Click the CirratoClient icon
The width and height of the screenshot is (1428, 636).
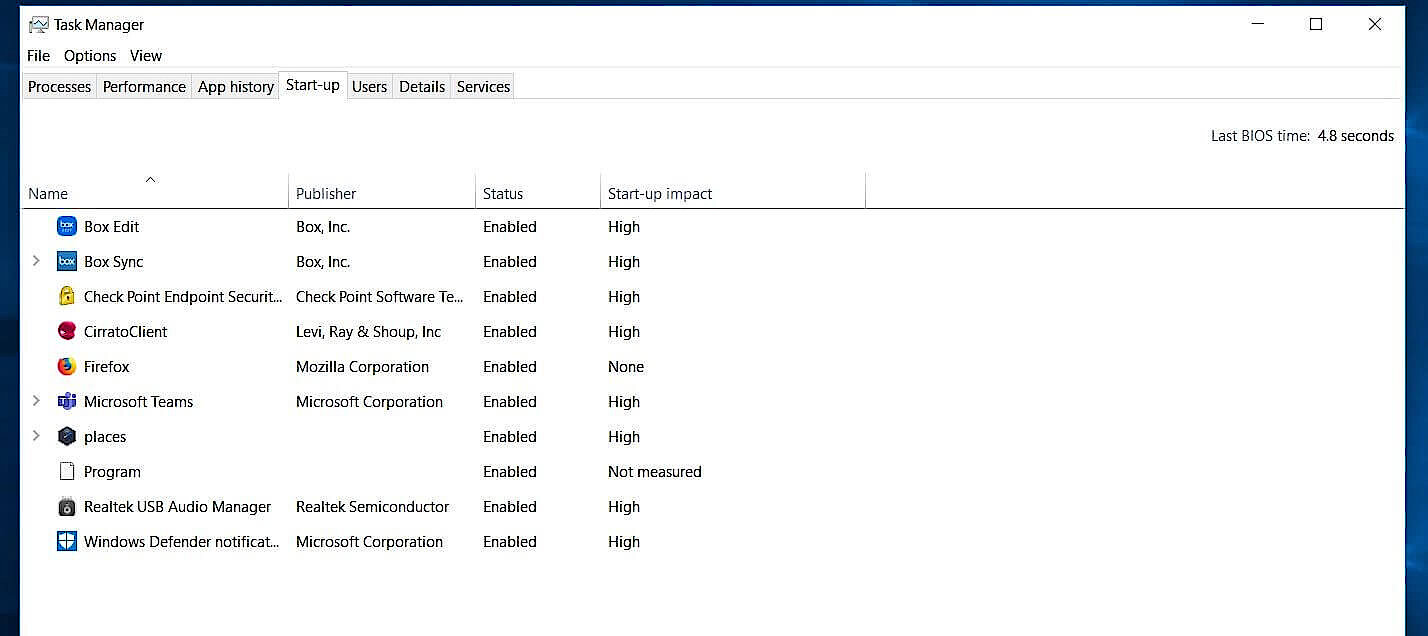click(66, 331)
